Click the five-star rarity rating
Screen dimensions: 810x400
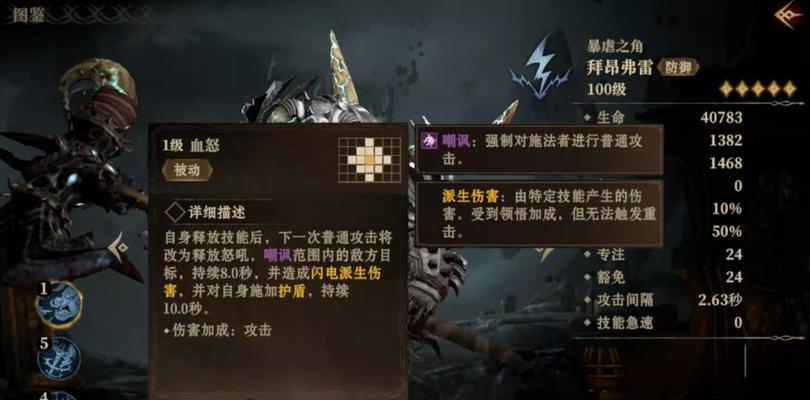tap(757, 89)
